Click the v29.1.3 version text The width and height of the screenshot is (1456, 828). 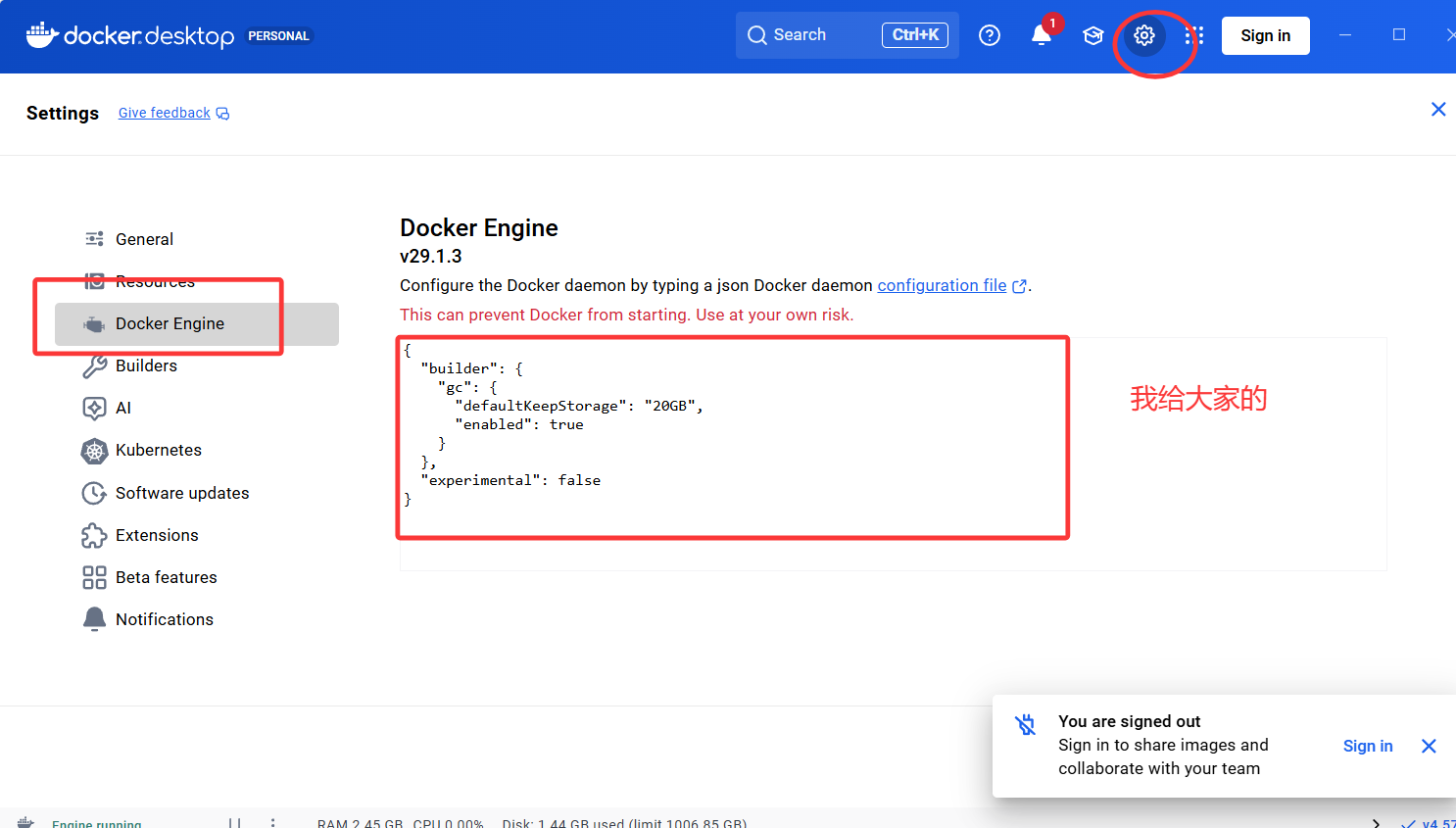coord(431,256)
